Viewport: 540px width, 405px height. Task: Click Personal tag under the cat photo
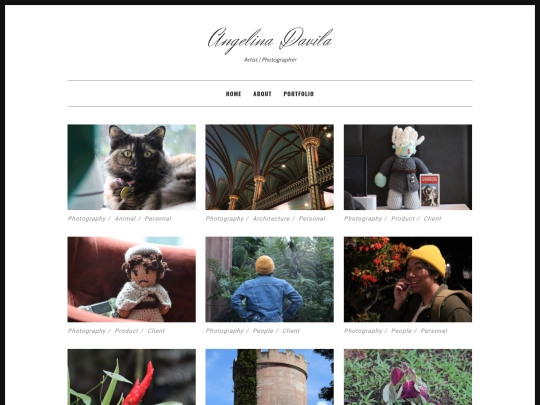click(x=158, y=219)
